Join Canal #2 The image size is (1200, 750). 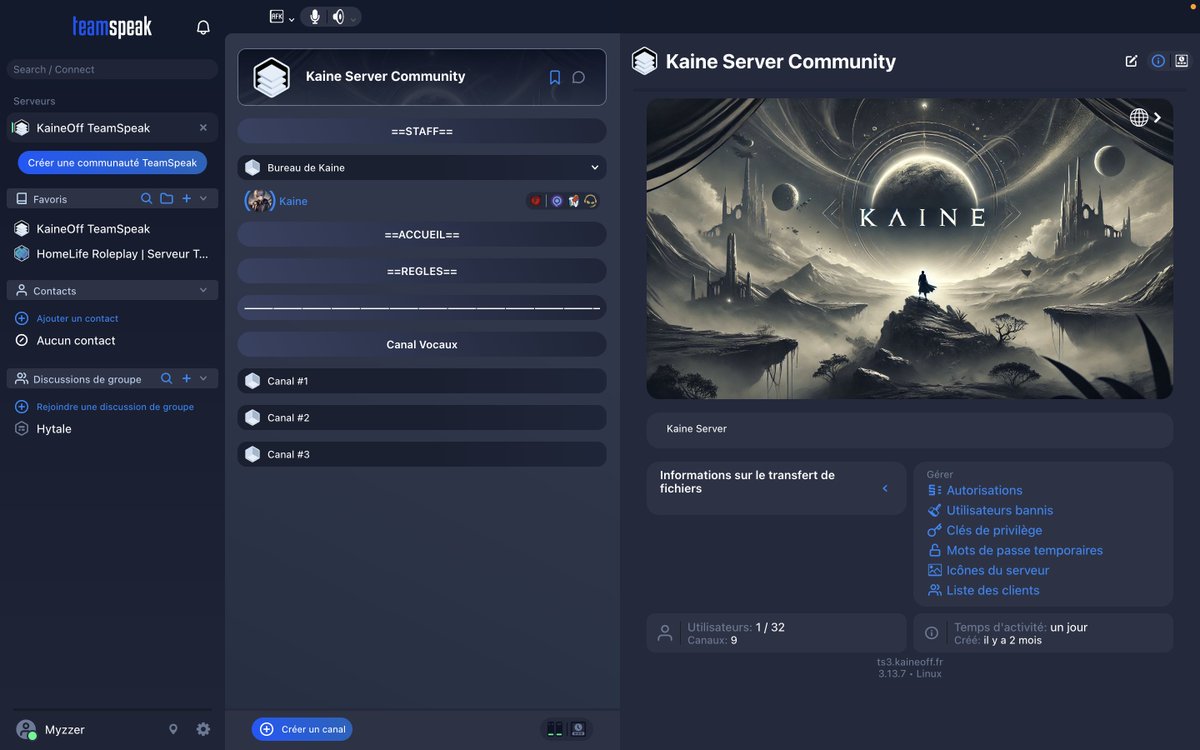click(x=422, y=418)
